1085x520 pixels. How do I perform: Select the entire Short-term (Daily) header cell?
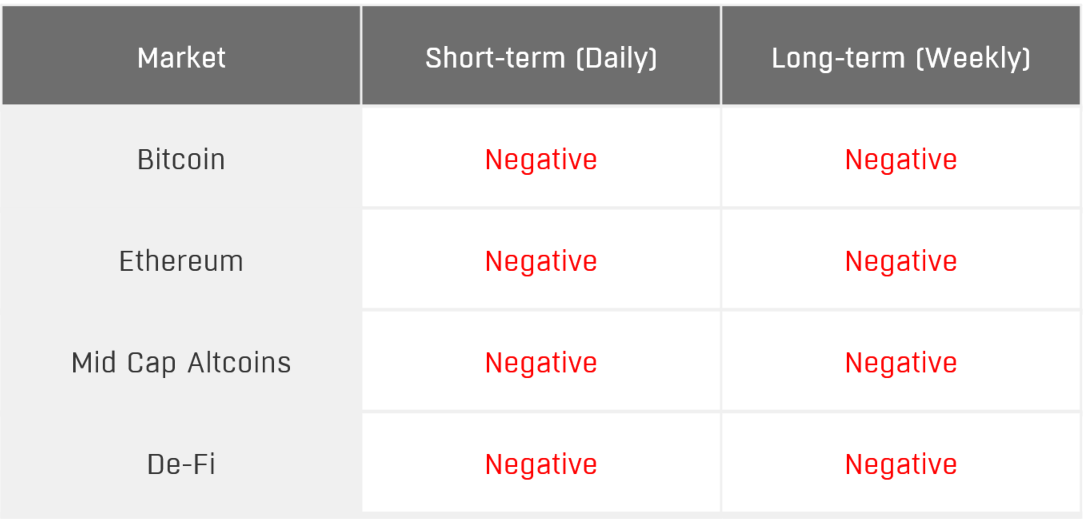click(541, 56)
